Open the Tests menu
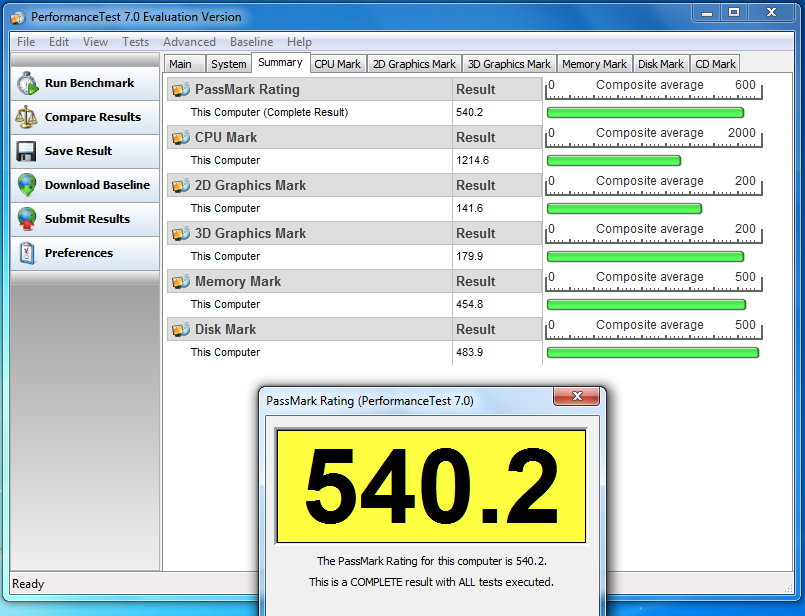The width and height of the screenshot is (805, 616). (x=135, y=42)
